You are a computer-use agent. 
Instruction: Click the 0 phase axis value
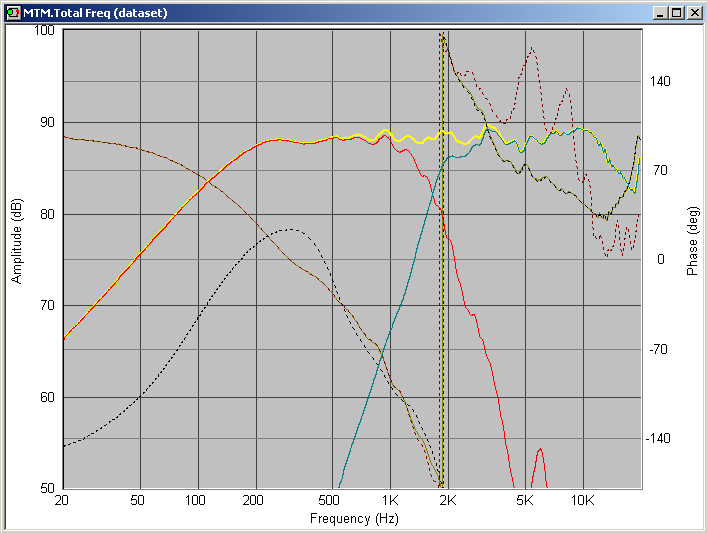tap(661, 259)
